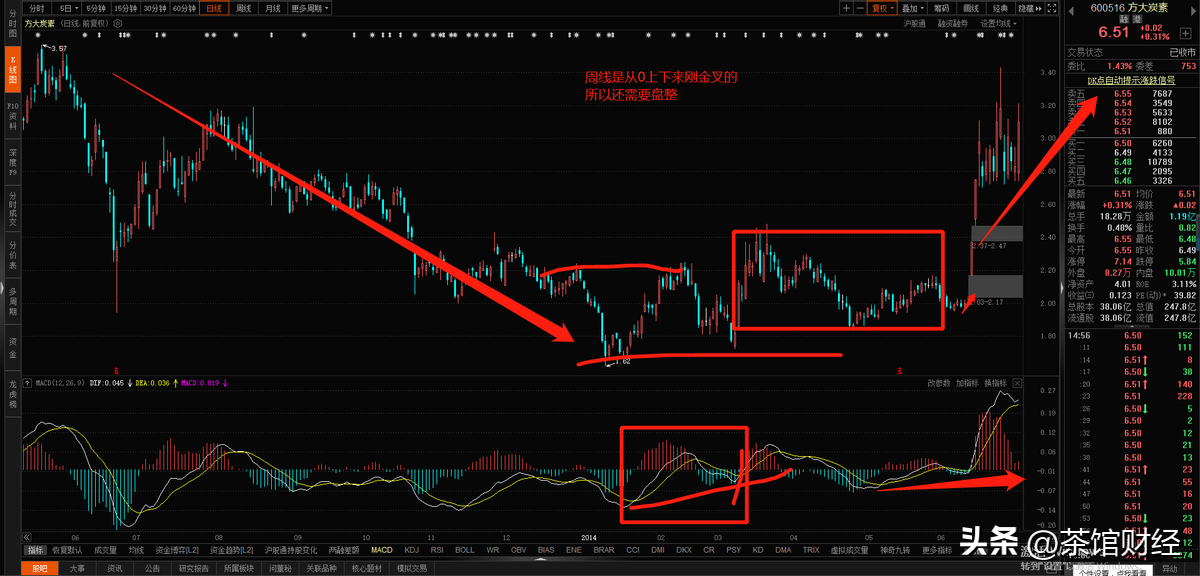Zoom in chart with plus button
Image resolution: width=1200 pixels, height=576 pixels.
[846, 7]
